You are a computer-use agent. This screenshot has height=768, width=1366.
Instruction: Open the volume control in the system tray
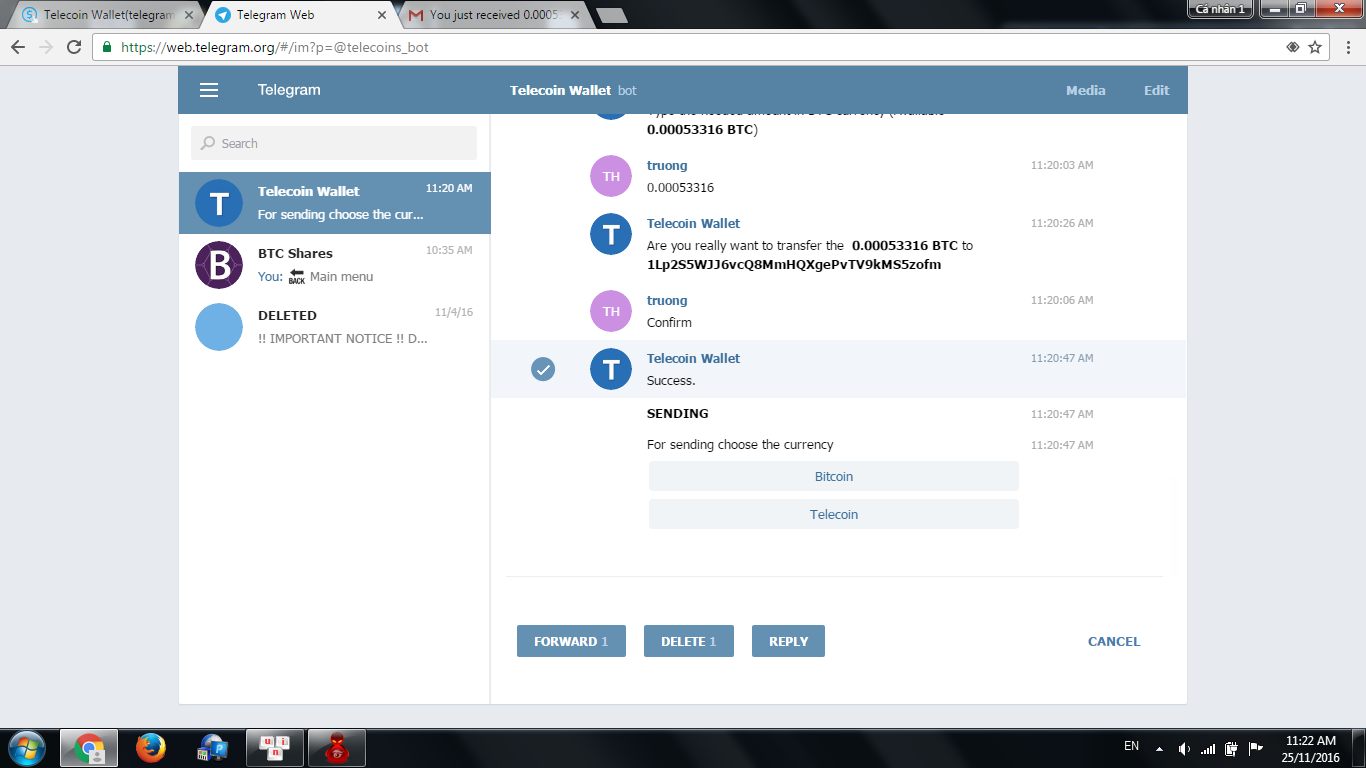click(x=1185, y=748)
